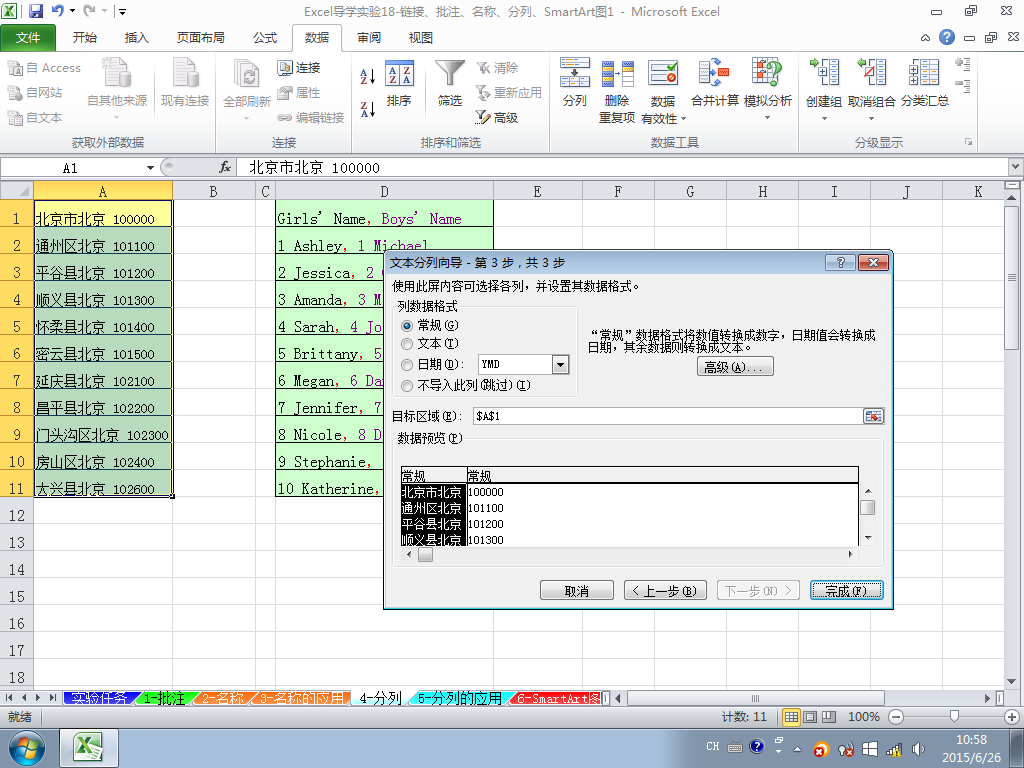
Task: Import data from text file (自文本)
Action: [35, 118]
